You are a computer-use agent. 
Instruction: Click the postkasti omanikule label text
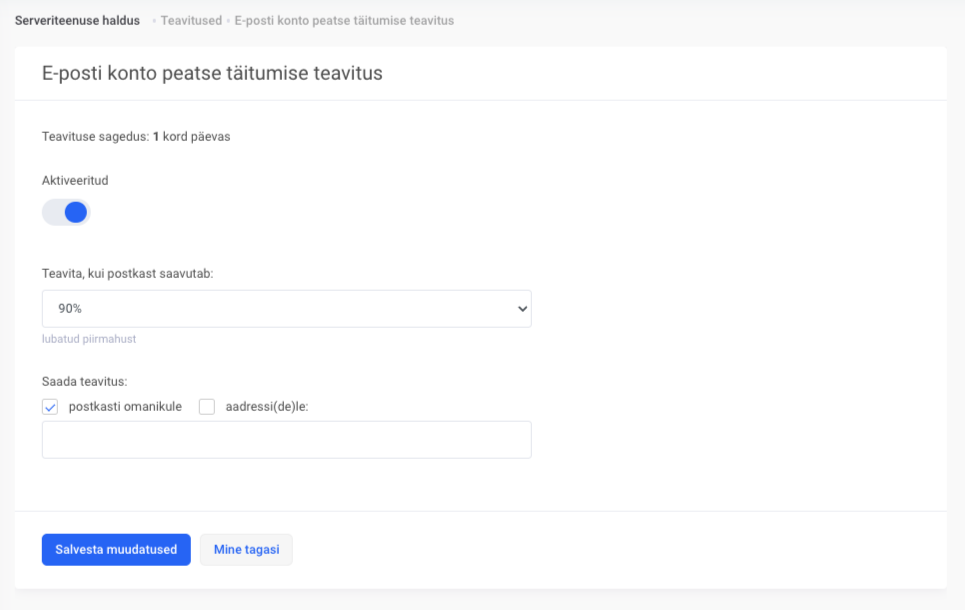click(x=125, y=407)
